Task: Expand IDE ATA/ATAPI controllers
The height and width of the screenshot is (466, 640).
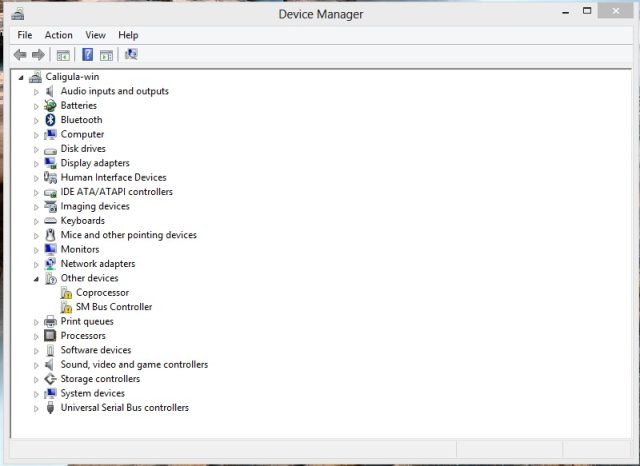Action: pyautogui.click(x=36, y=193)
